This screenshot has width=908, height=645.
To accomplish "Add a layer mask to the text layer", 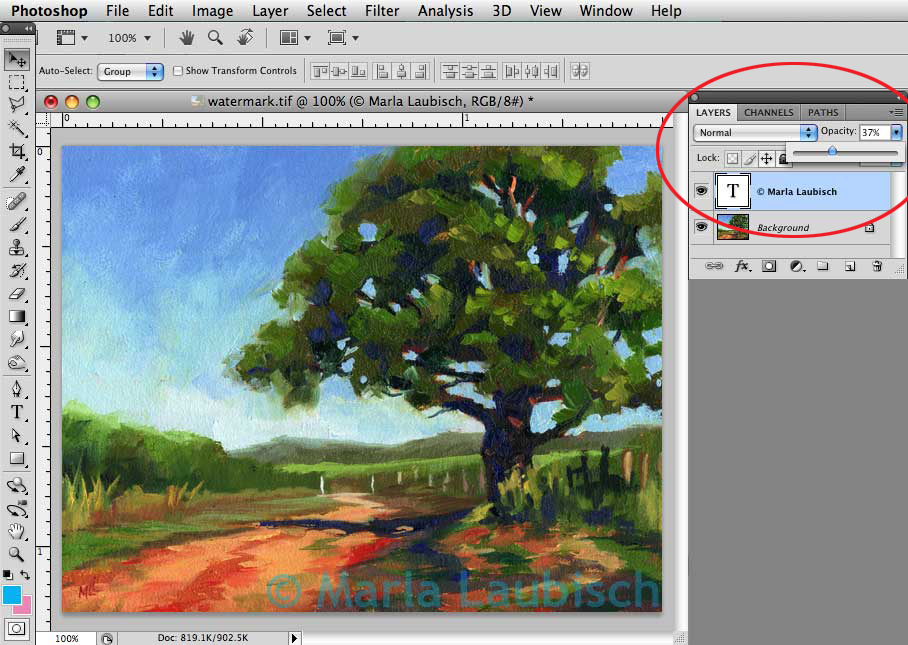I will 769,266.
